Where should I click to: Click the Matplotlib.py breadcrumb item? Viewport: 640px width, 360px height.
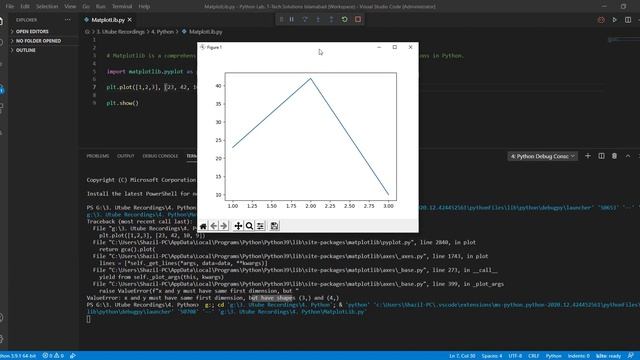(x=205, y=32)
